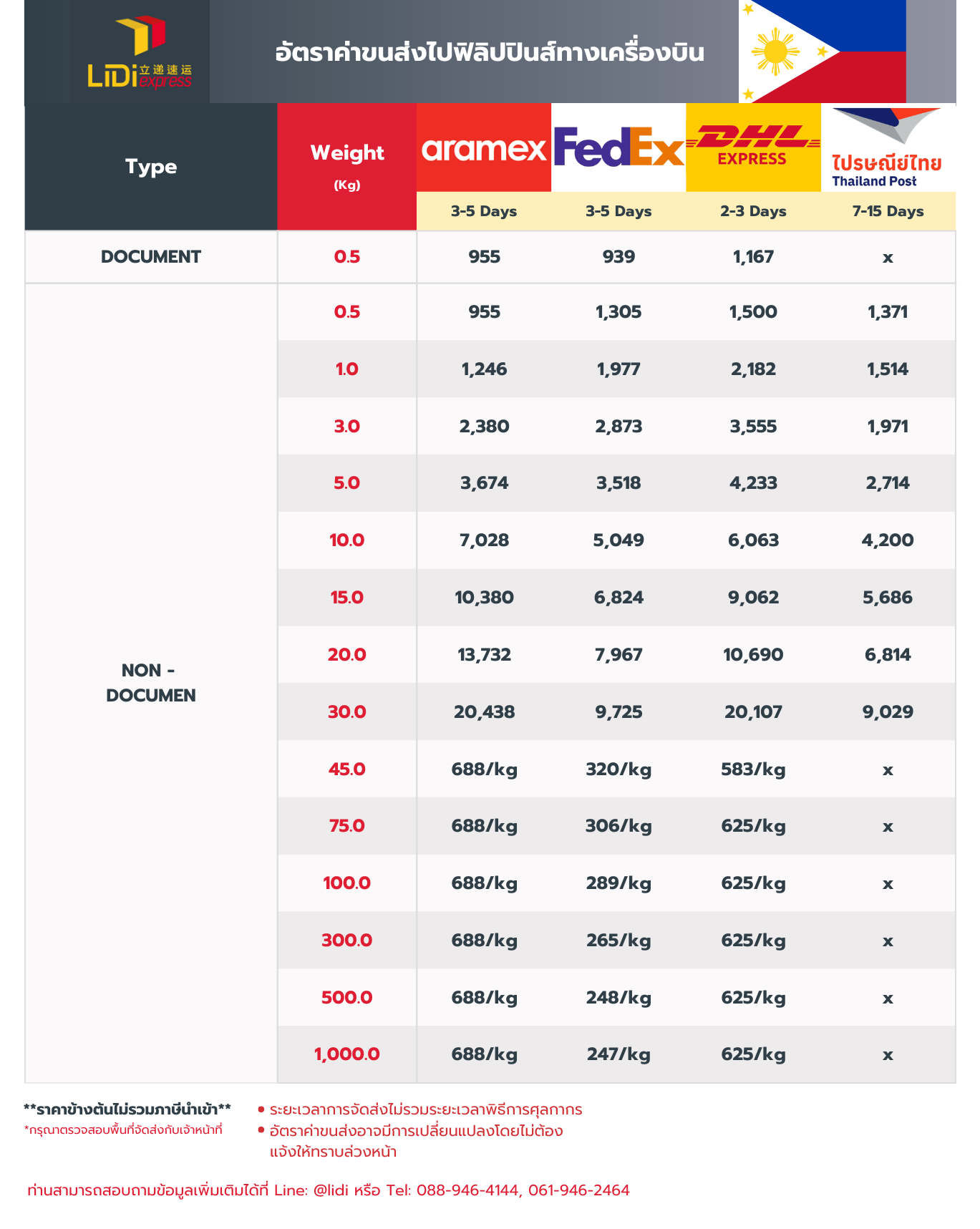Click the Thai title heading in the banner

coord(490,53)
